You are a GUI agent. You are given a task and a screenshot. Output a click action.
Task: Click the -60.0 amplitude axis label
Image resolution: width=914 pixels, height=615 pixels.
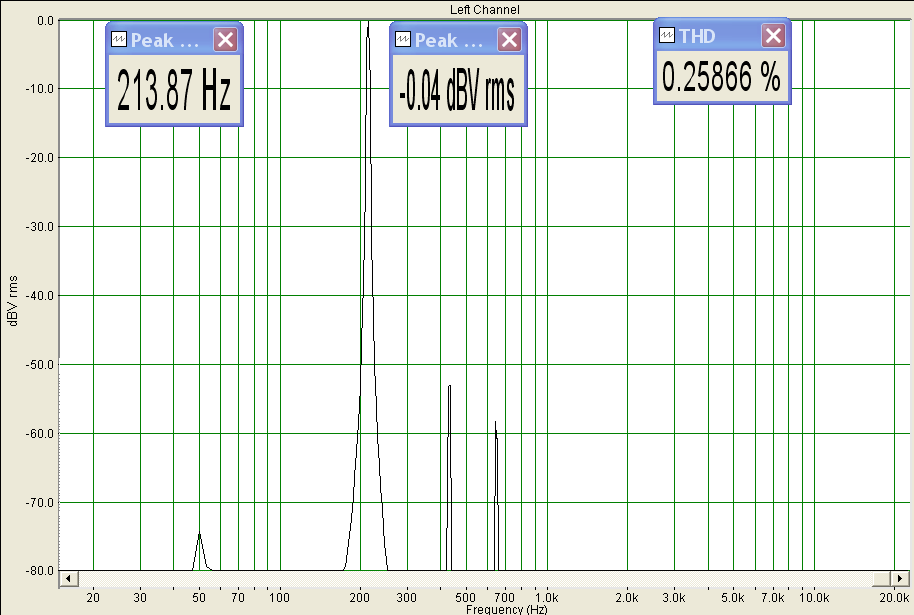tap(40, 434)
